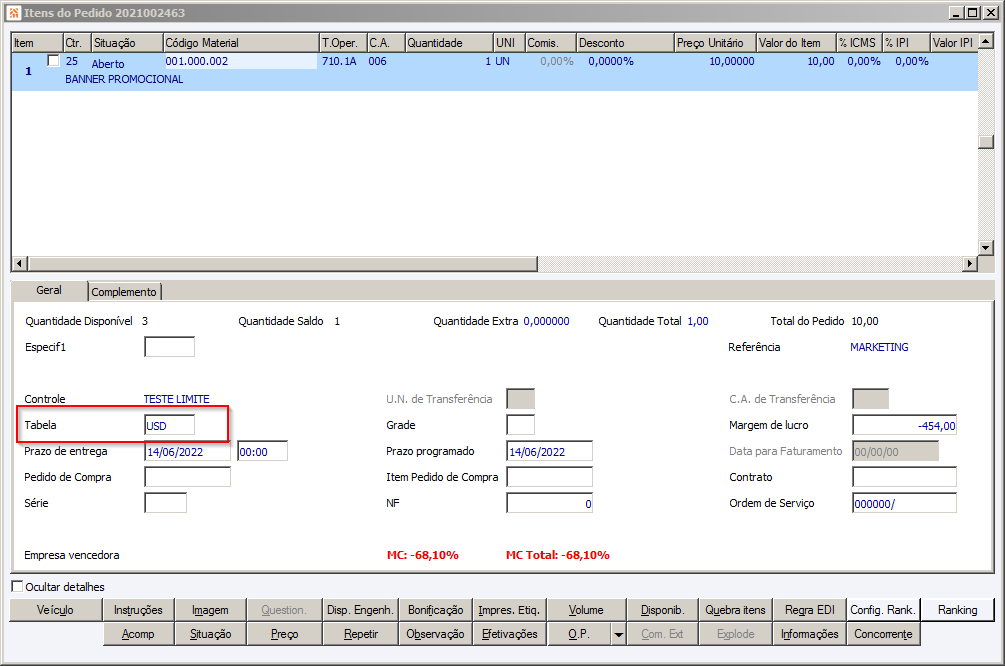
Task: Expand the O.P. button dropdown arrow
Action: pyautogui.click(x=619, y=635)
